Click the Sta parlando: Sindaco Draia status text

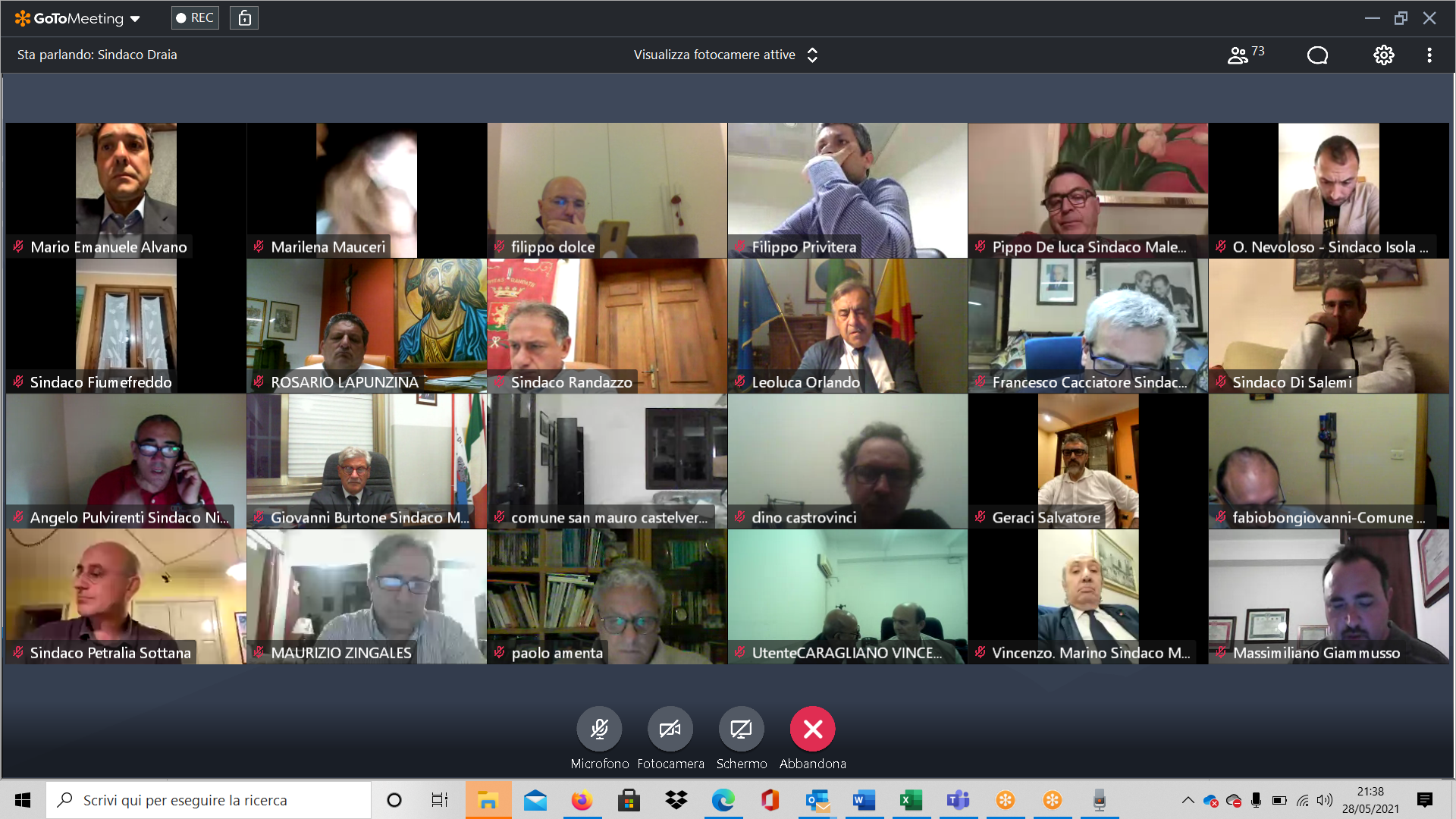97,55
